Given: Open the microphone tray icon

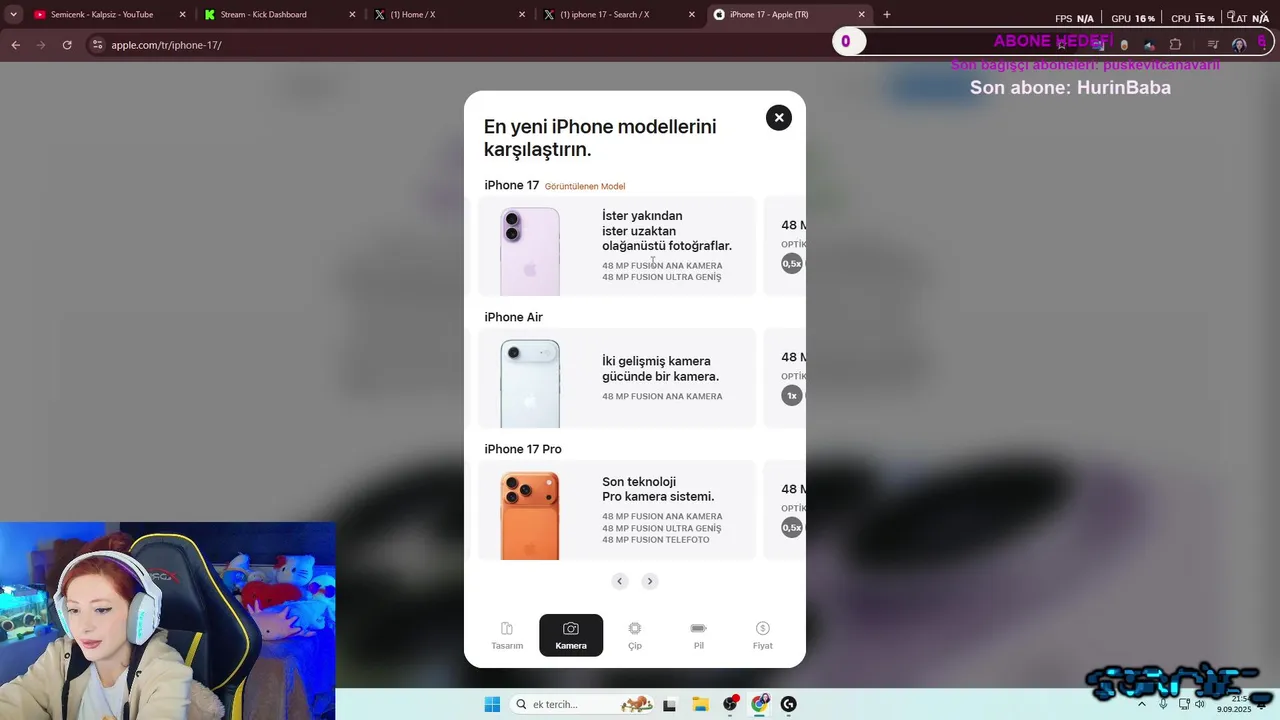Looking at the screenshot, I should (1163, 704).
